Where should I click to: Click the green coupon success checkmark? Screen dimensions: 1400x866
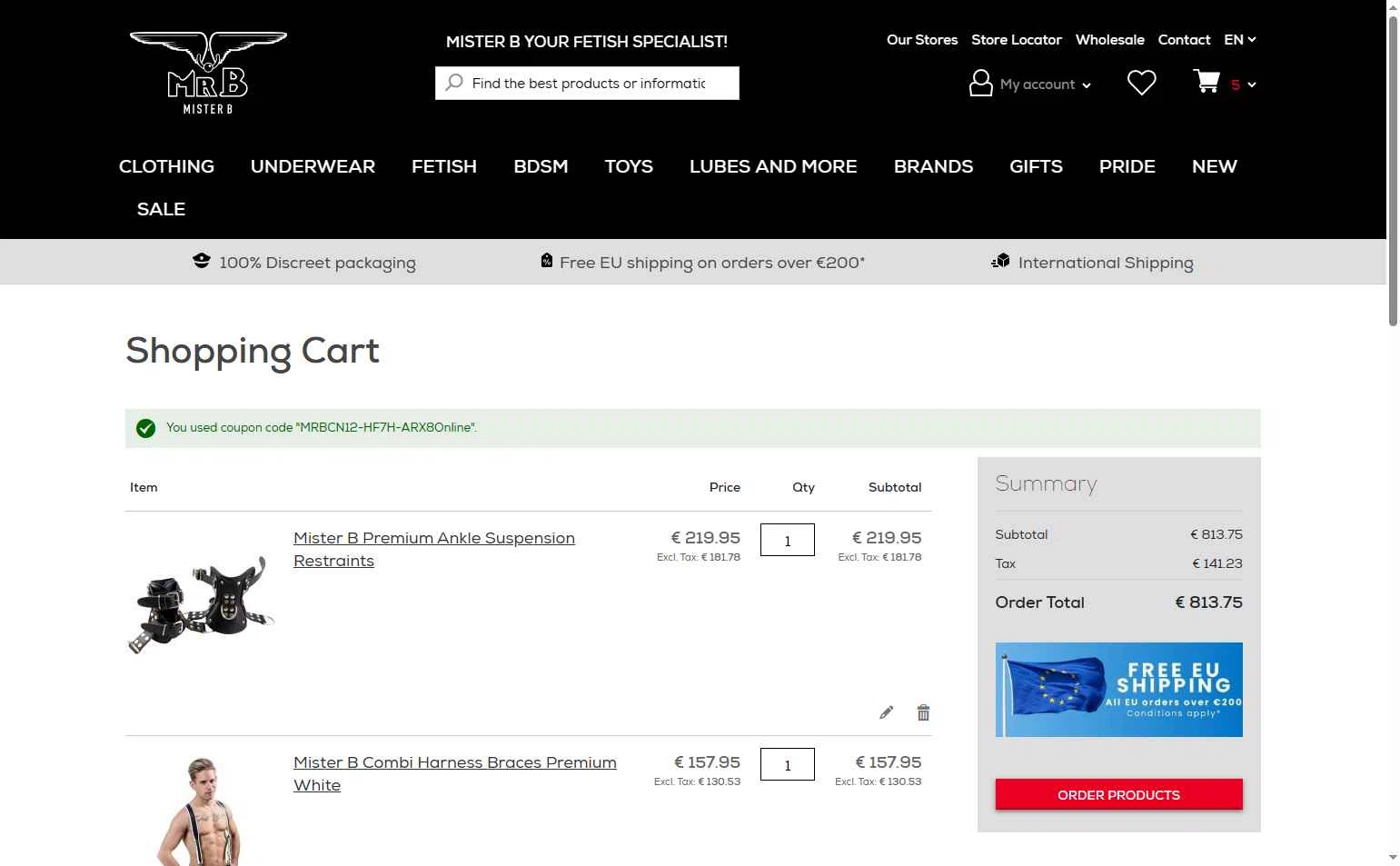point(145,428)
